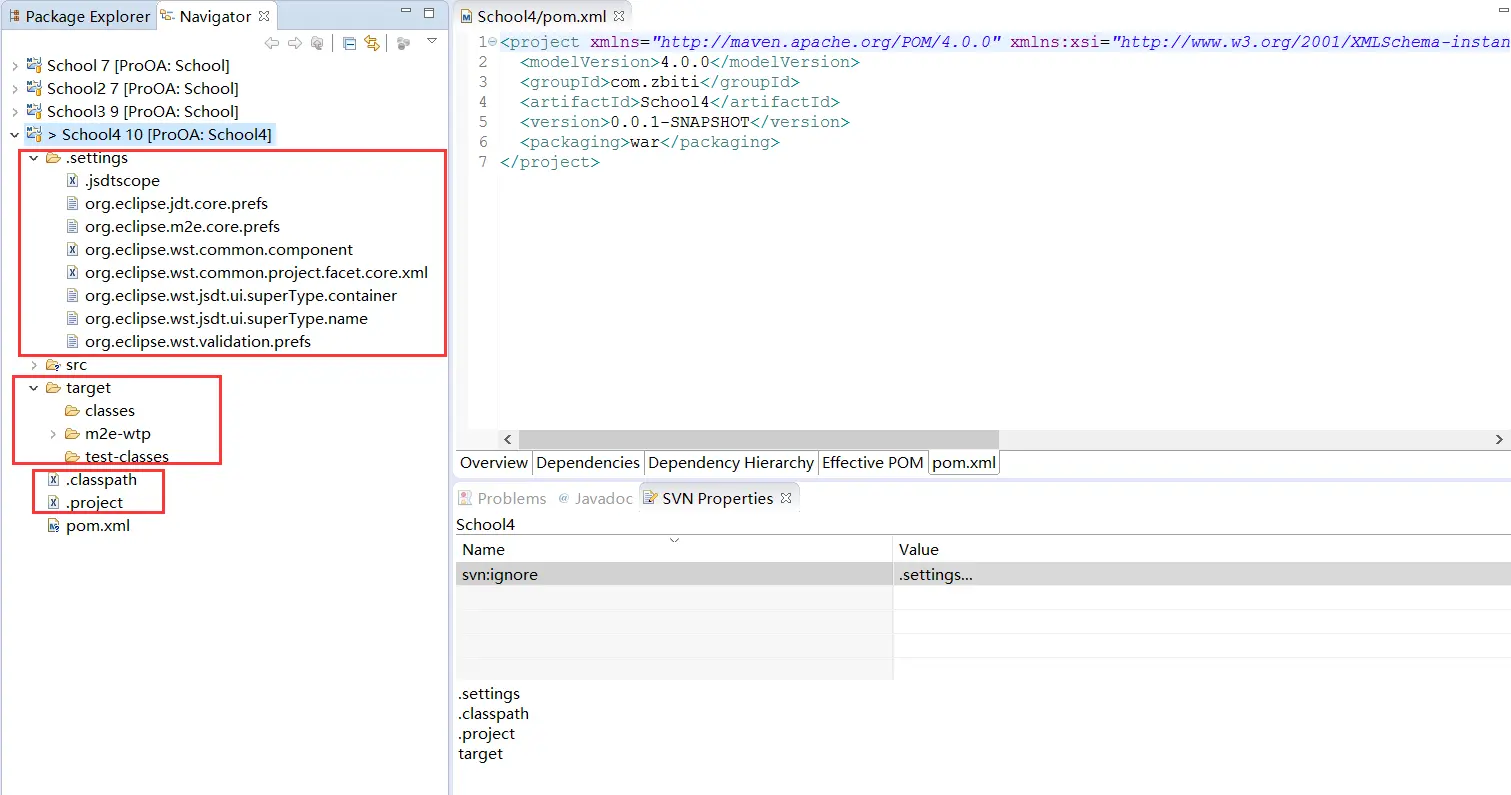
Task: Click the horizontal scrollbar in pom editor
Action: tap(759, 440)
